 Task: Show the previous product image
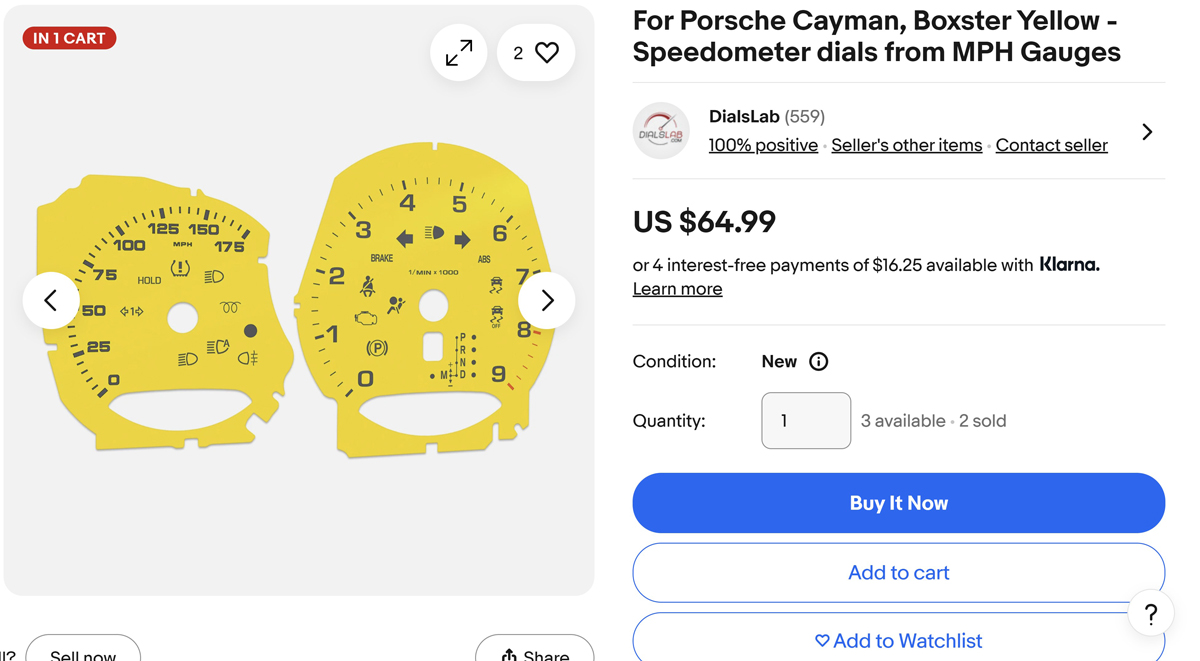coord(51,300)
